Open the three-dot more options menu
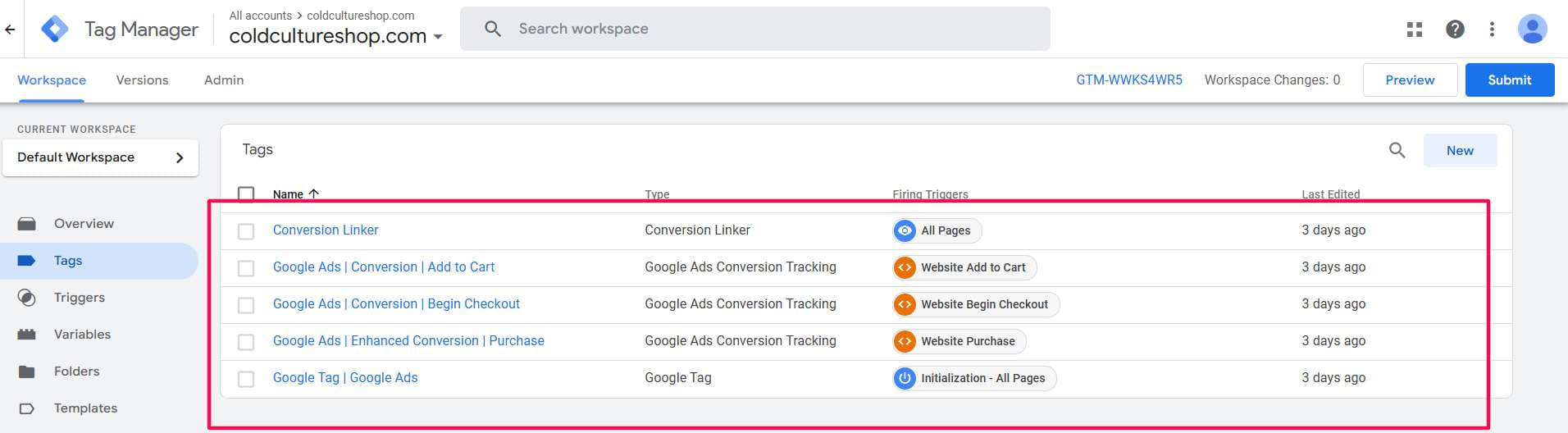This screenshot has width=1568, height=433. (1492, 30)
